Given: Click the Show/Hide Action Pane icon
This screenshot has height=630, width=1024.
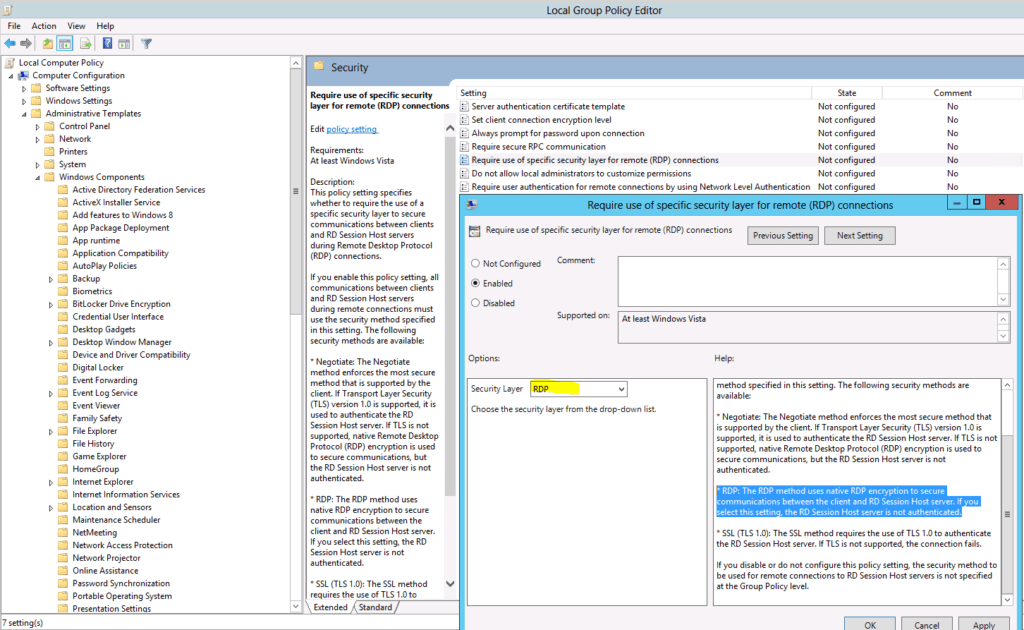Looking at the screenshot, I should 123,43.
